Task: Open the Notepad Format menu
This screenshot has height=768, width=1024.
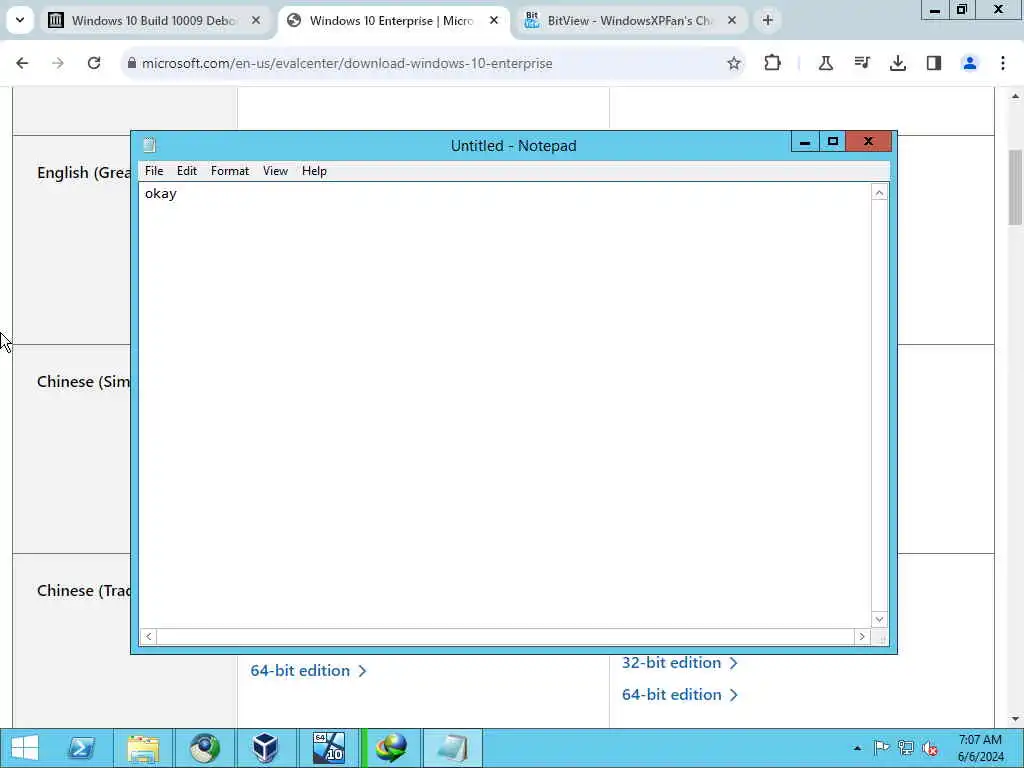Action: coord(230,171)
